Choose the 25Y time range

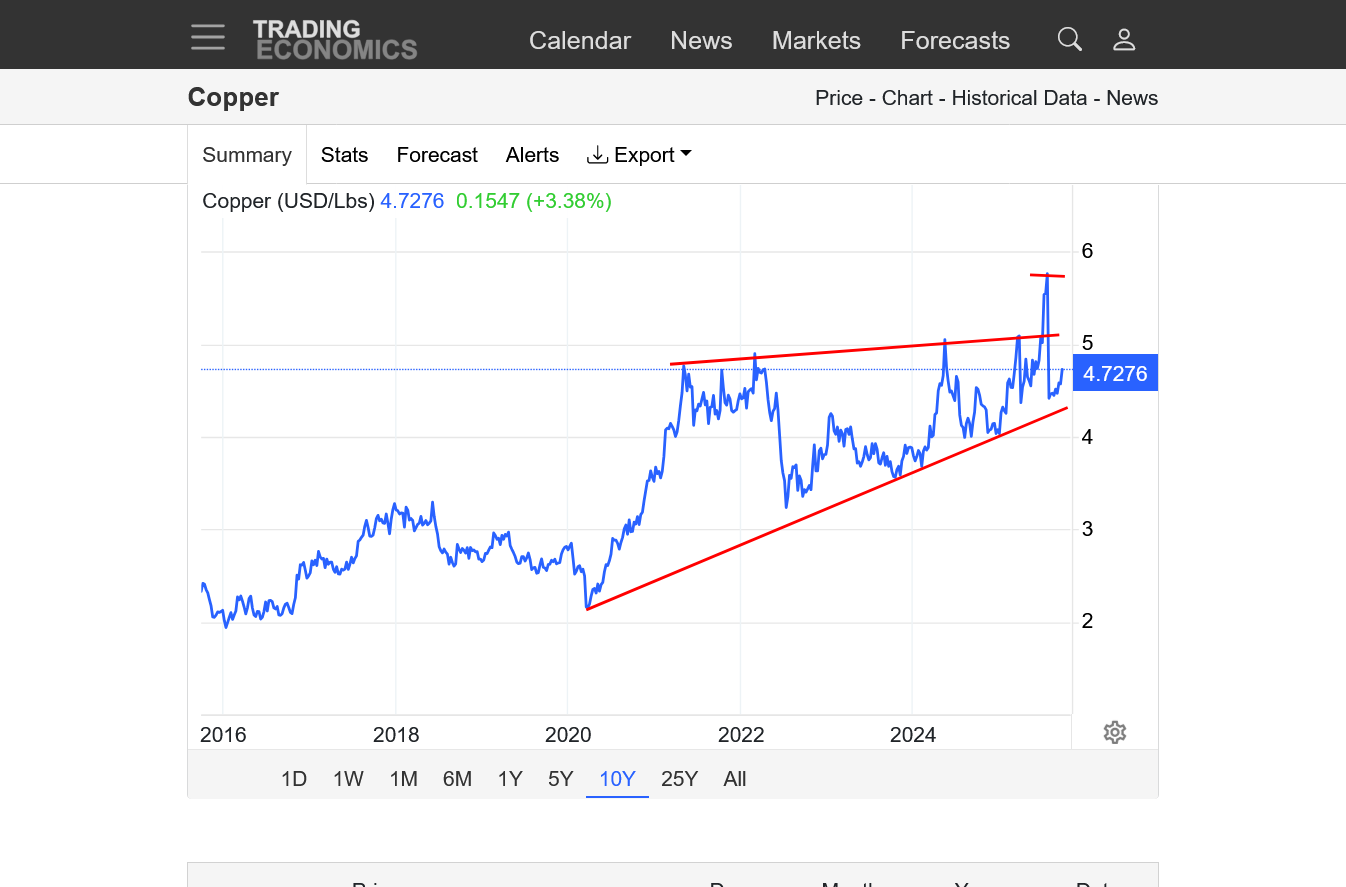(679, 779)
